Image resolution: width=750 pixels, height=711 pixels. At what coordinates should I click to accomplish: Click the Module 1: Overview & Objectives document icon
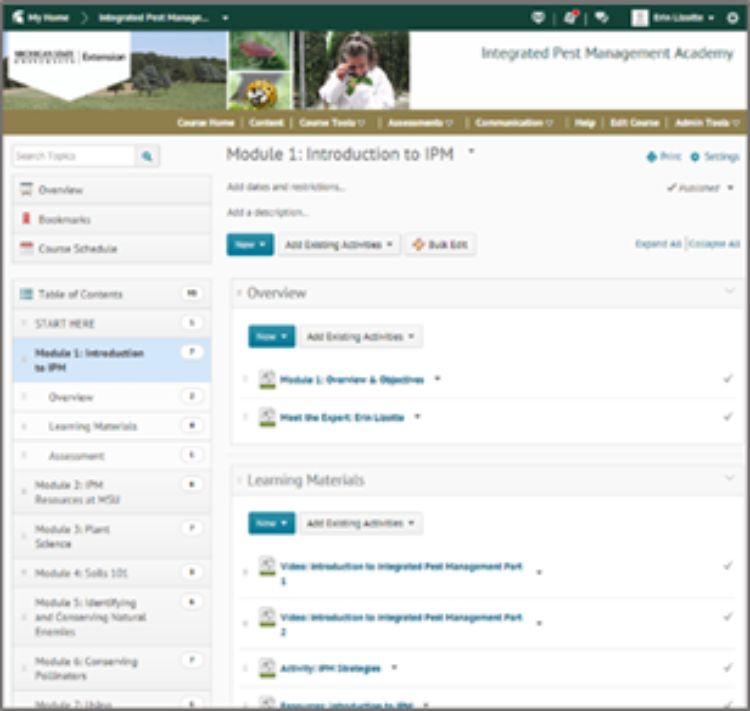[x=267, y=380]
